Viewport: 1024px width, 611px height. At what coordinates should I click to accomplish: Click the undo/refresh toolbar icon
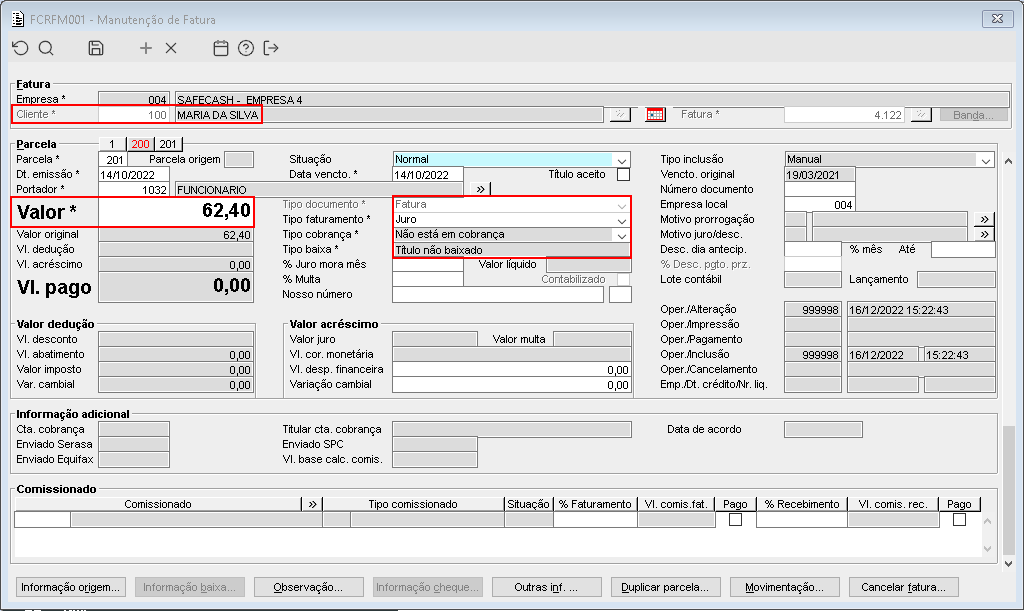pyautogui.click(x=20, y=48)
